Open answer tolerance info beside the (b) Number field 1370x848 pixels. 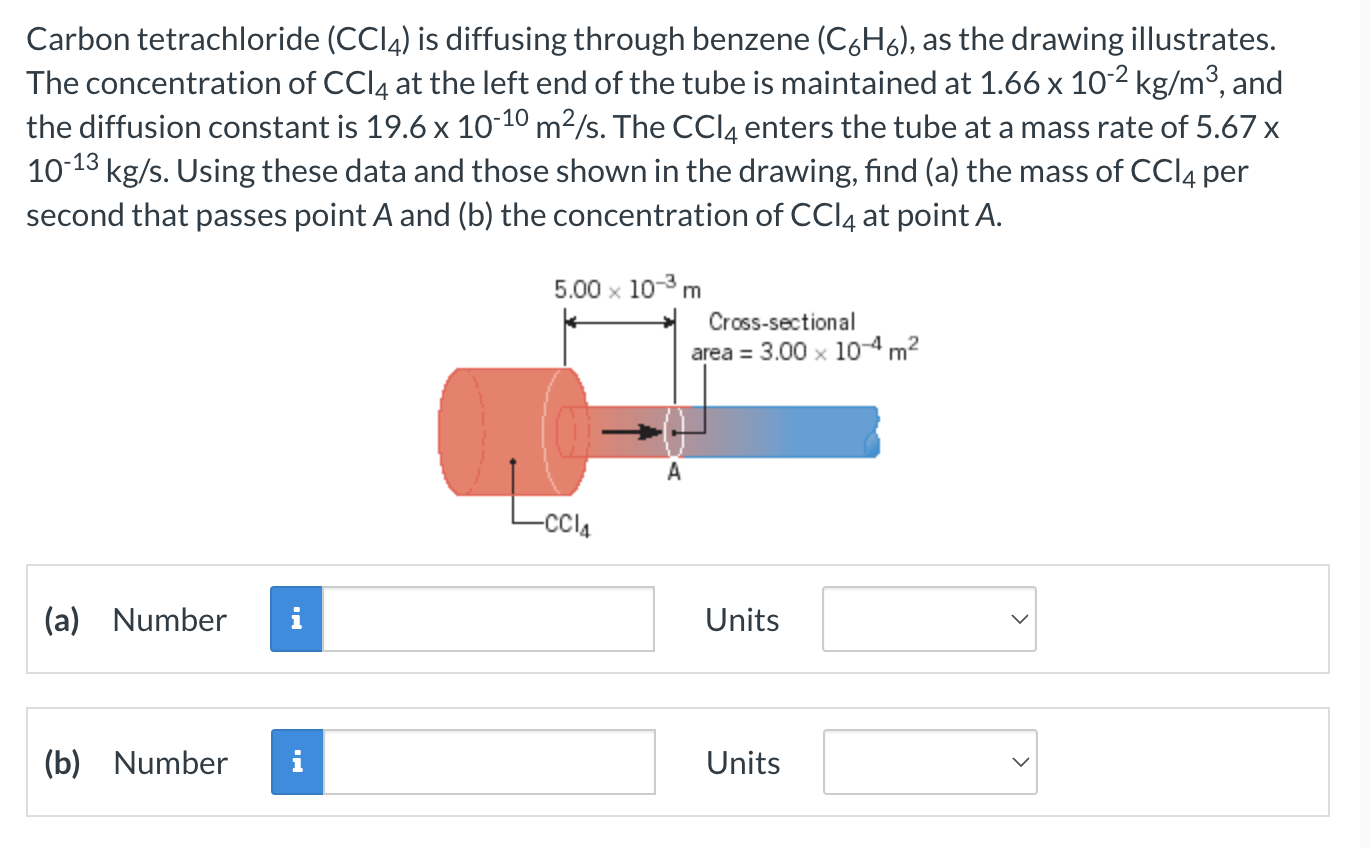coord(296,762)
